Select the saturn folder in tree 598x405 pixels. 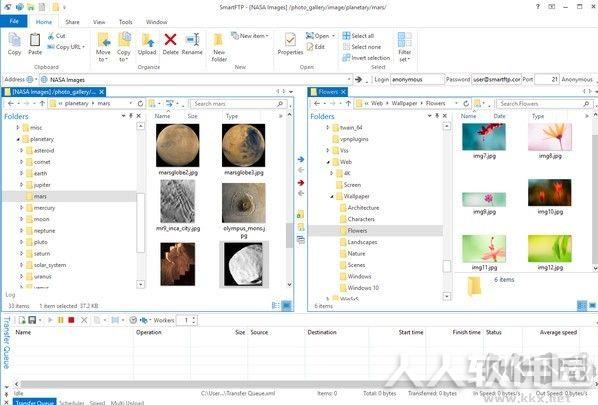[42, 254]
